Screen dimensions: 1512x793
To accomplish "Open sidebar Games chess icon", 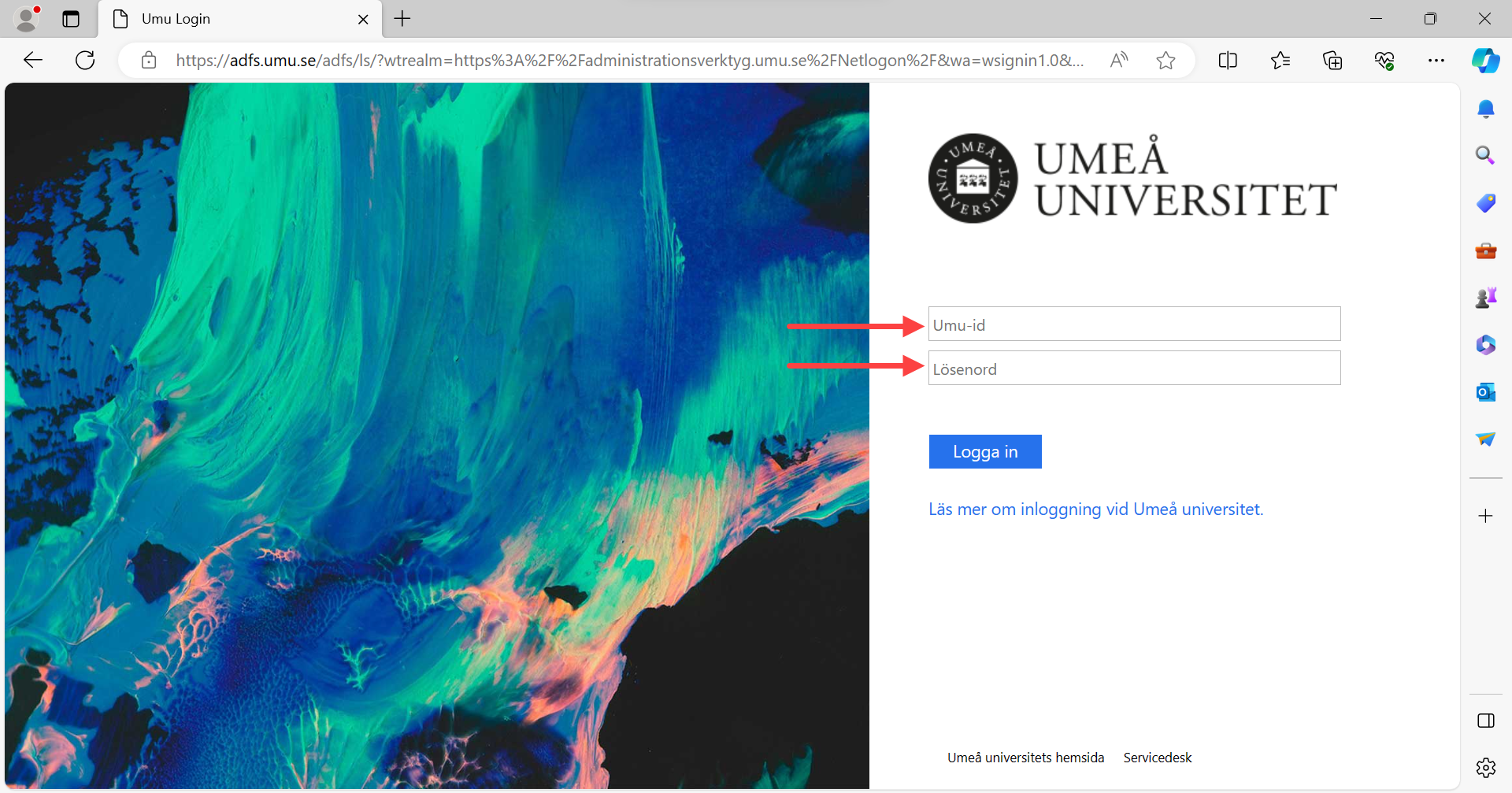I will pyautogui.click(x=1486, y=298).
